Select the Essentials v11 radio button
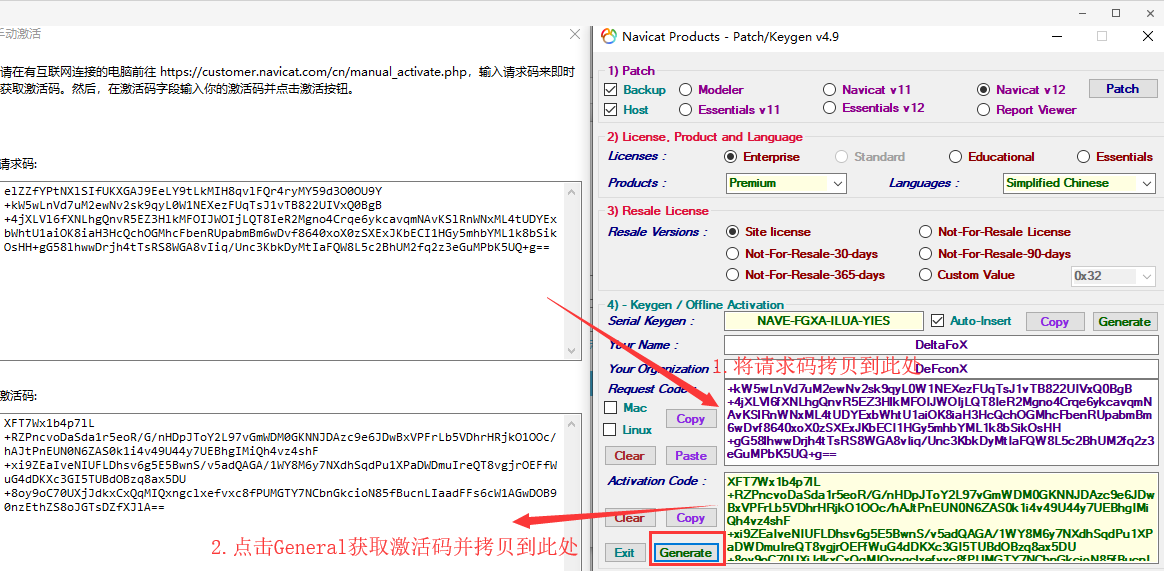The height and width of the screenshot is (571, 1164). pyautogui.click(x=686, y=110)
